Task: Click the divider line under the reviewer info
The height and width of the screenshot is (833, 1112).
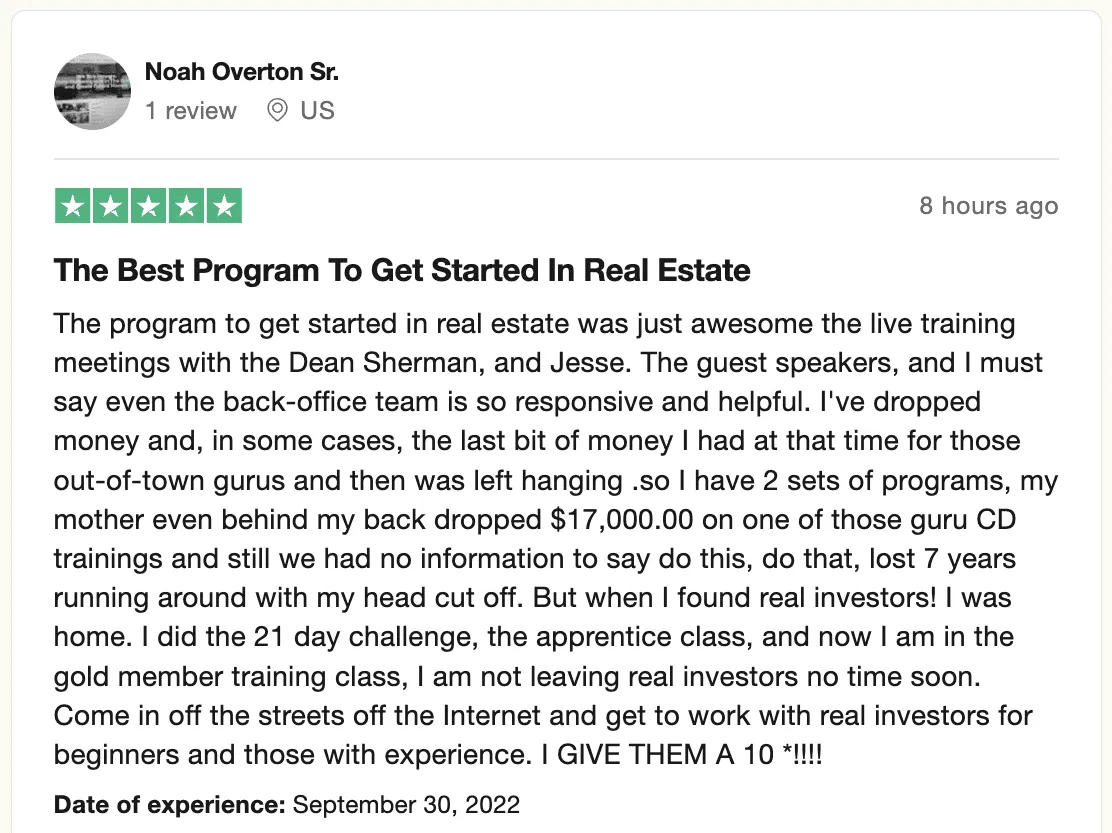Action: [556, 159]
